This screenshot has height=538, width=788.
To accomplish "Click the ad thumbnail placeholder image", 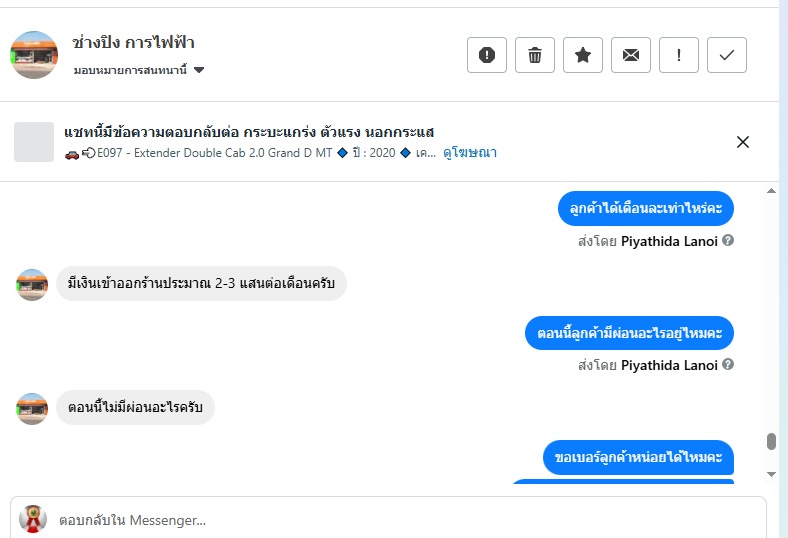I will click(x=34, y=142).
